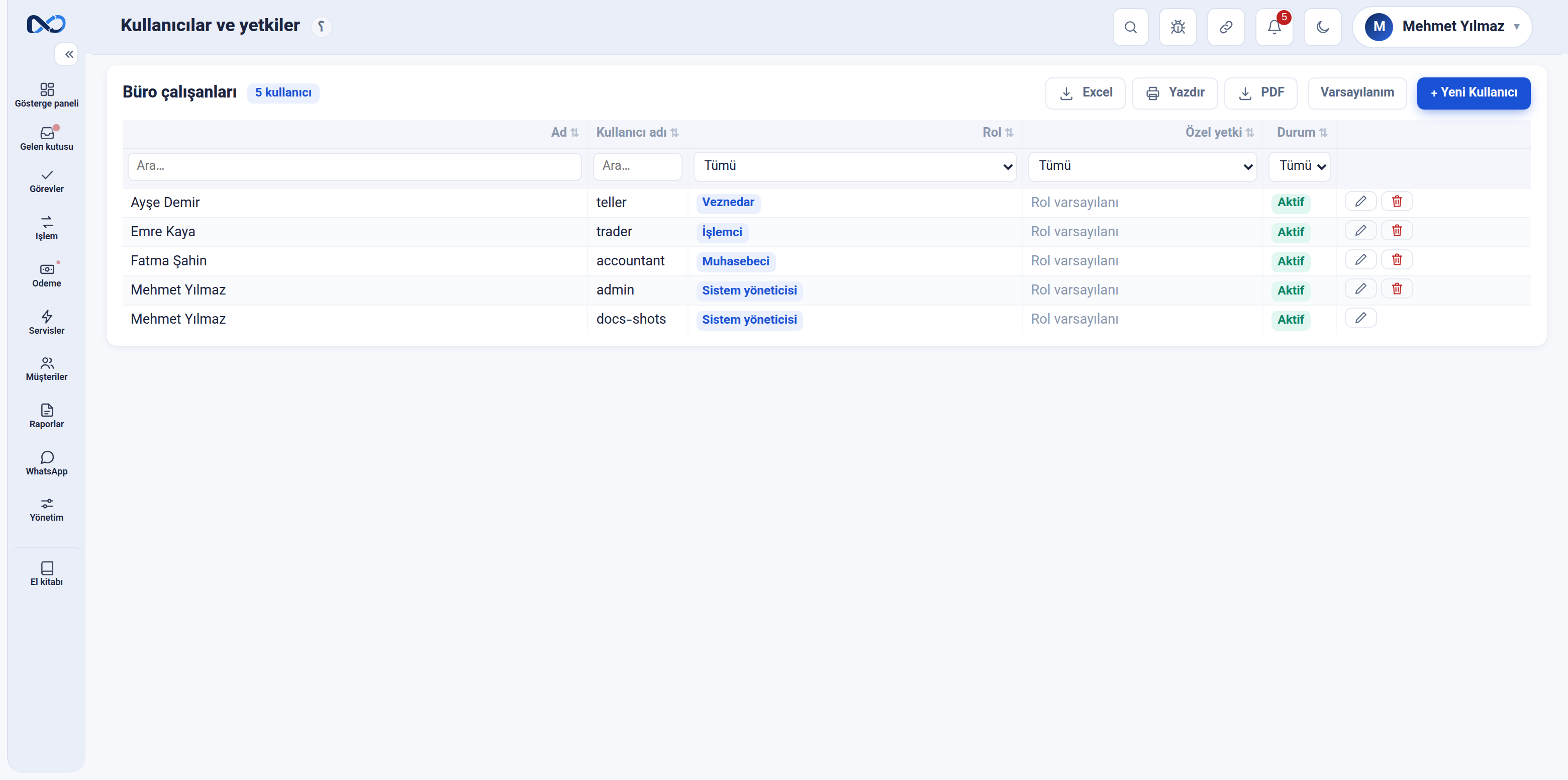Edit user Fatma Şahin pencil icon
Image resolution: width=1568 pixels, height=780 pixels.
click(x=1360, y=260)
